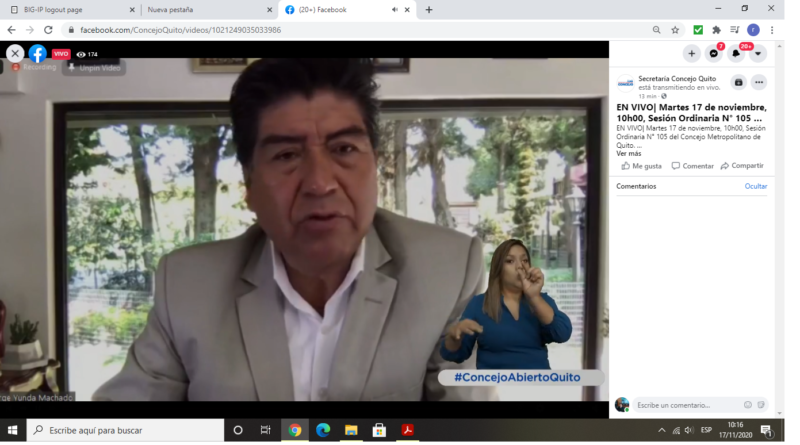Like the live video with Me gusta
This screenshot has height=445, width=800.
[x=641, y=166]
